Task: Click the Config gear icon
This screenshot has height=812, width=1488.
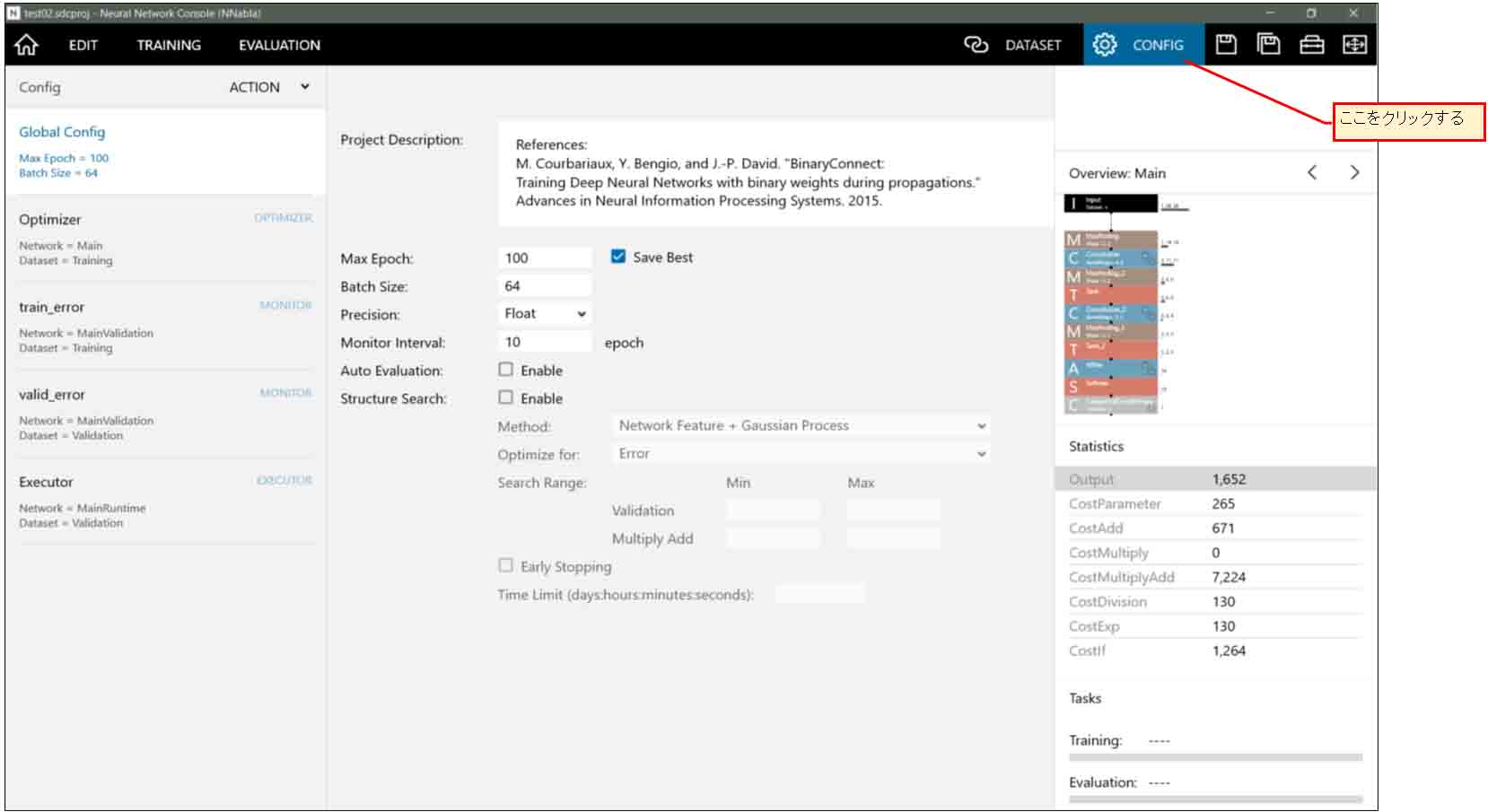Action: (1105, 45)
